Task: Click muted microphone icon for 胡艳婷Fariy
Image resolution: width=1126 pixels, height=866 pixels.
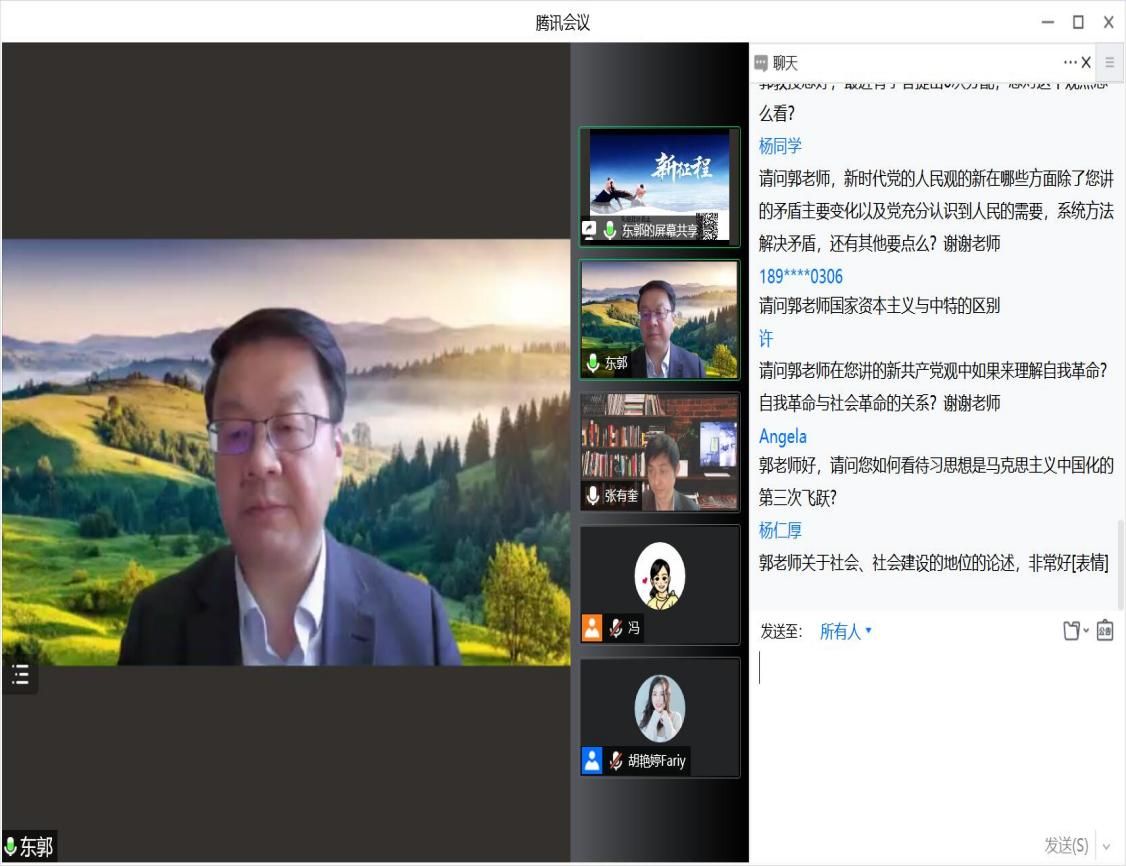Action: 616,761
